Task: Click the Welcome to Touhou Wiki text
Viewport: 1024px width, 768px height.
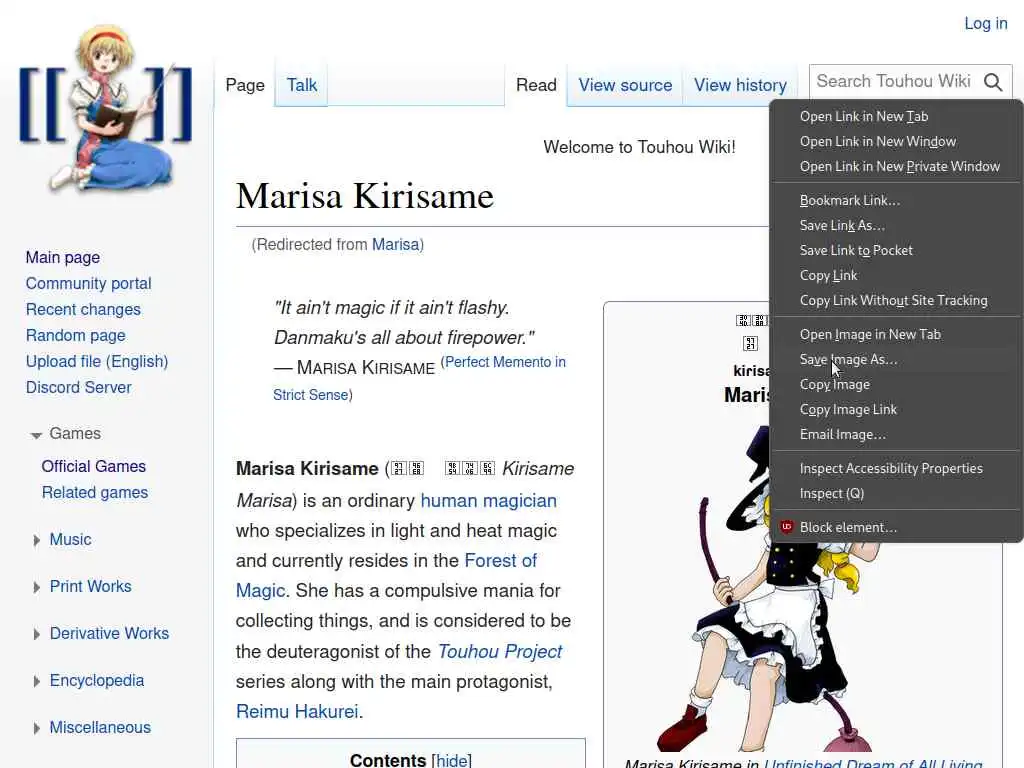Action: (x=639, y=148)
